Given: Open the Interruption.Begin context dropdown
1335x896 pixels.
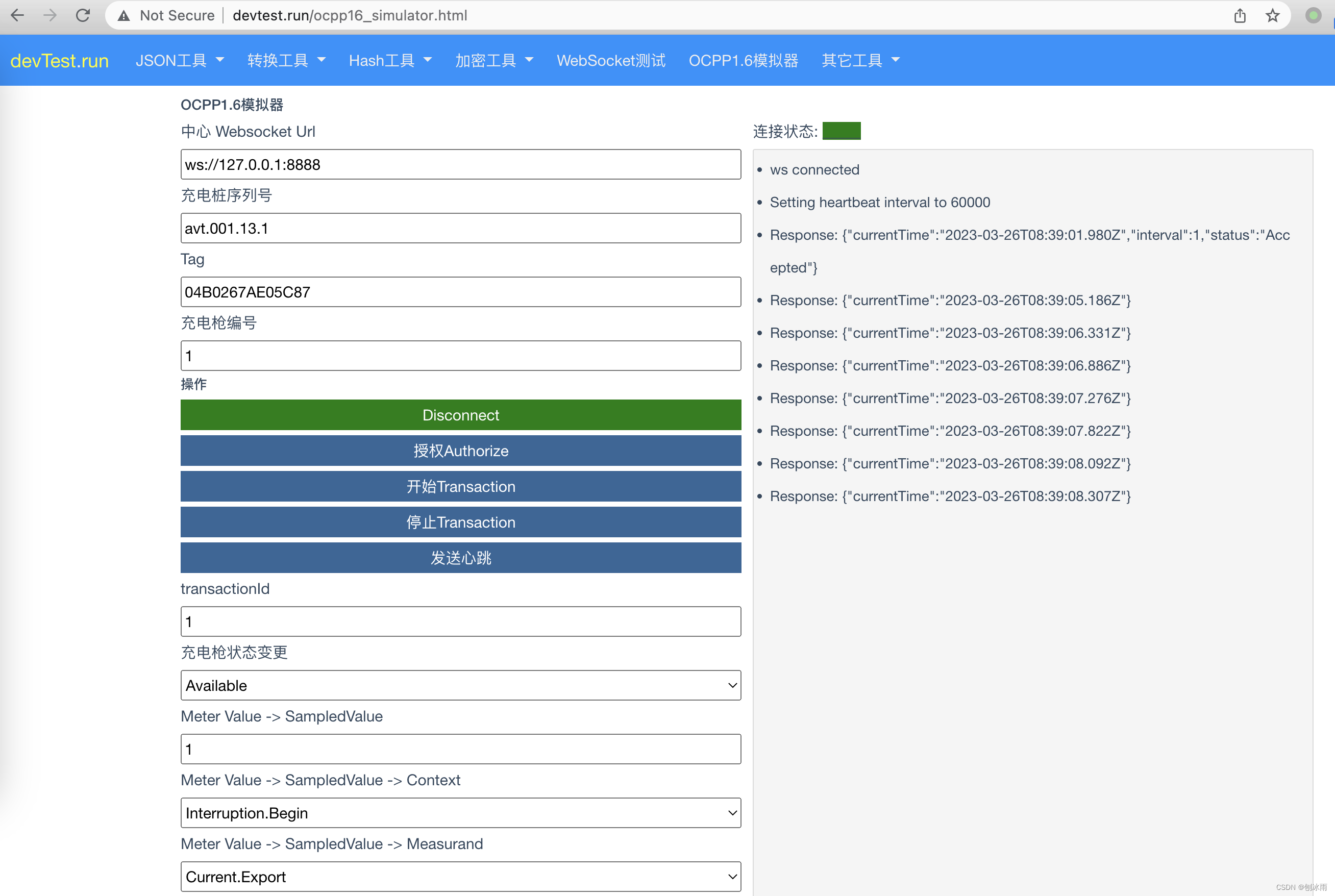Looking at the screenshot, I should [461, 812].
